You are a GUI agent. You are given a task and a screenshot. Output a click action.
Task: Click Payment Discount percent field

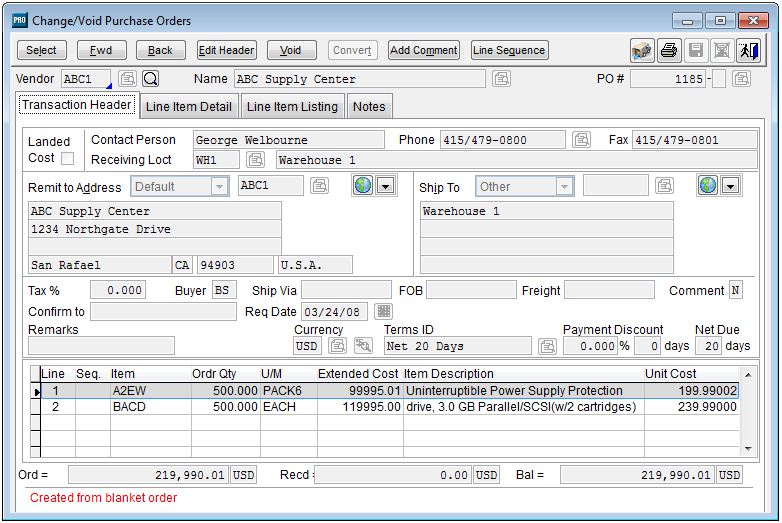click(591, 346)
